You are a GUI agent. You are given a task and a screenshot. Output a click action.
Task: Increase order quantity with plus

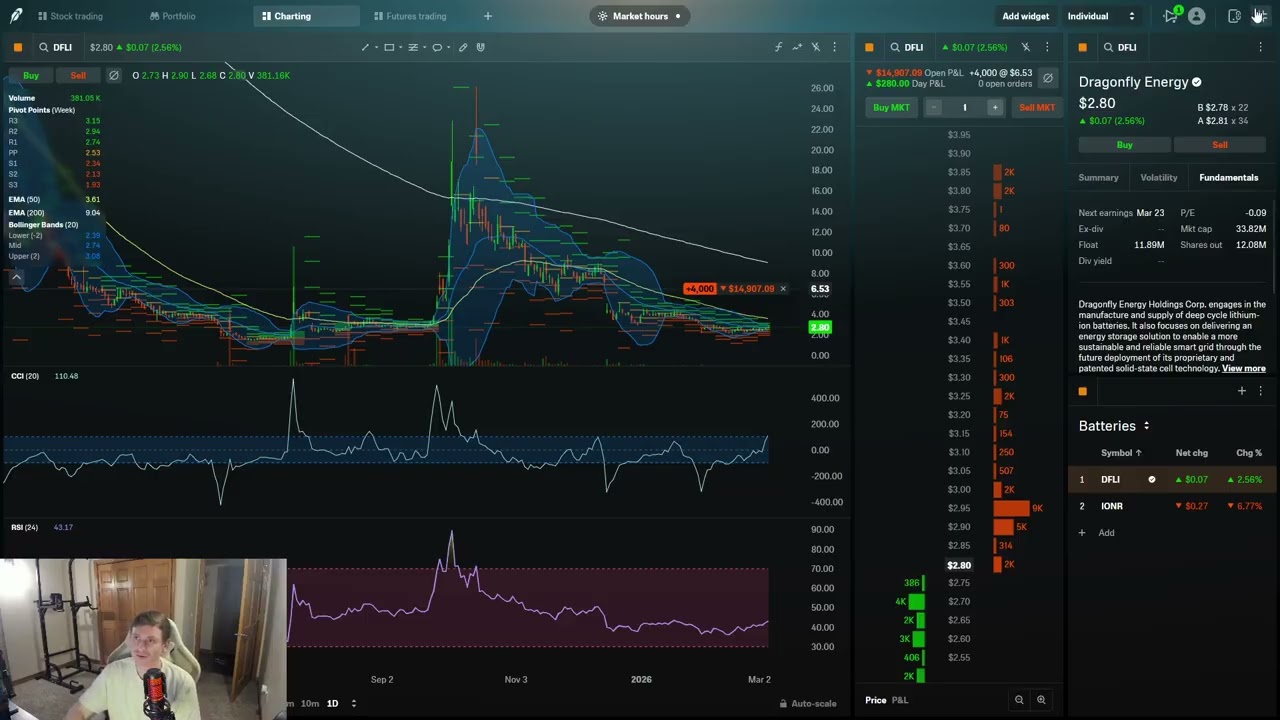click(x=995, y=107)
